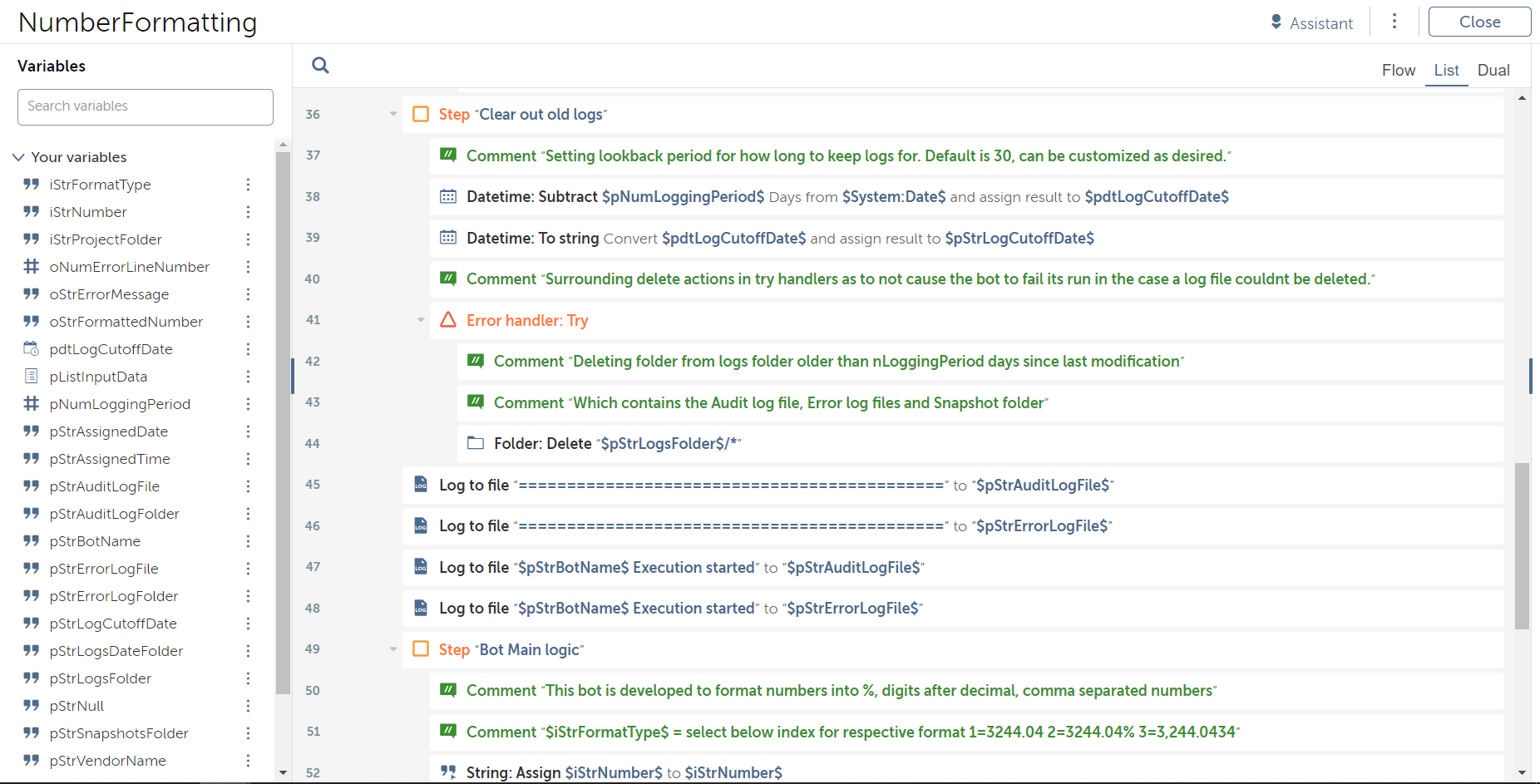Toggle the 'Clear out old logs' step checkbox
Screen dimensions: 1540x784
tap(421, 114)
